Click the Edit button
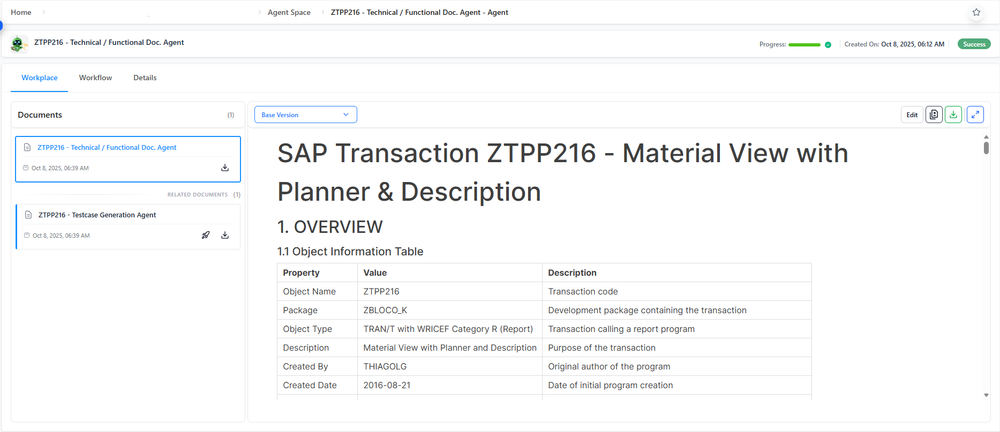1000x432 pixels. point(912,115)
